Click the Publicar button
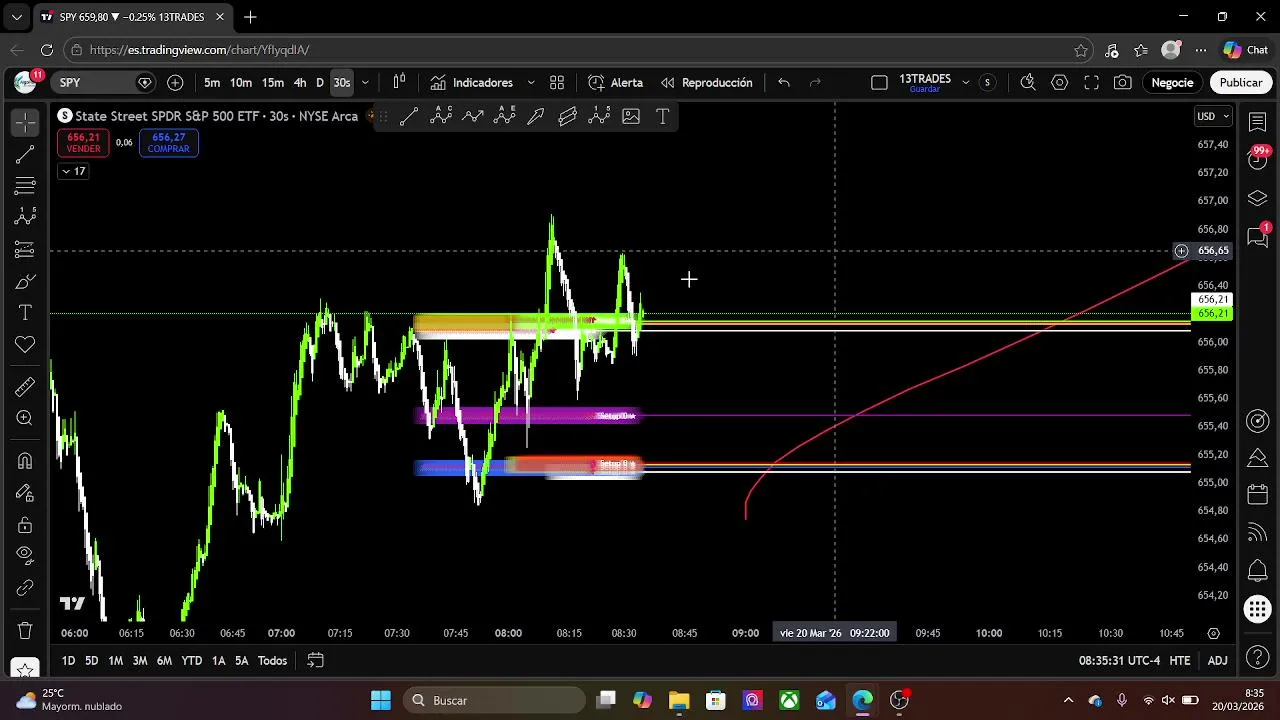Viewport: 1280px width, 720px height. tap(1241, 82)
